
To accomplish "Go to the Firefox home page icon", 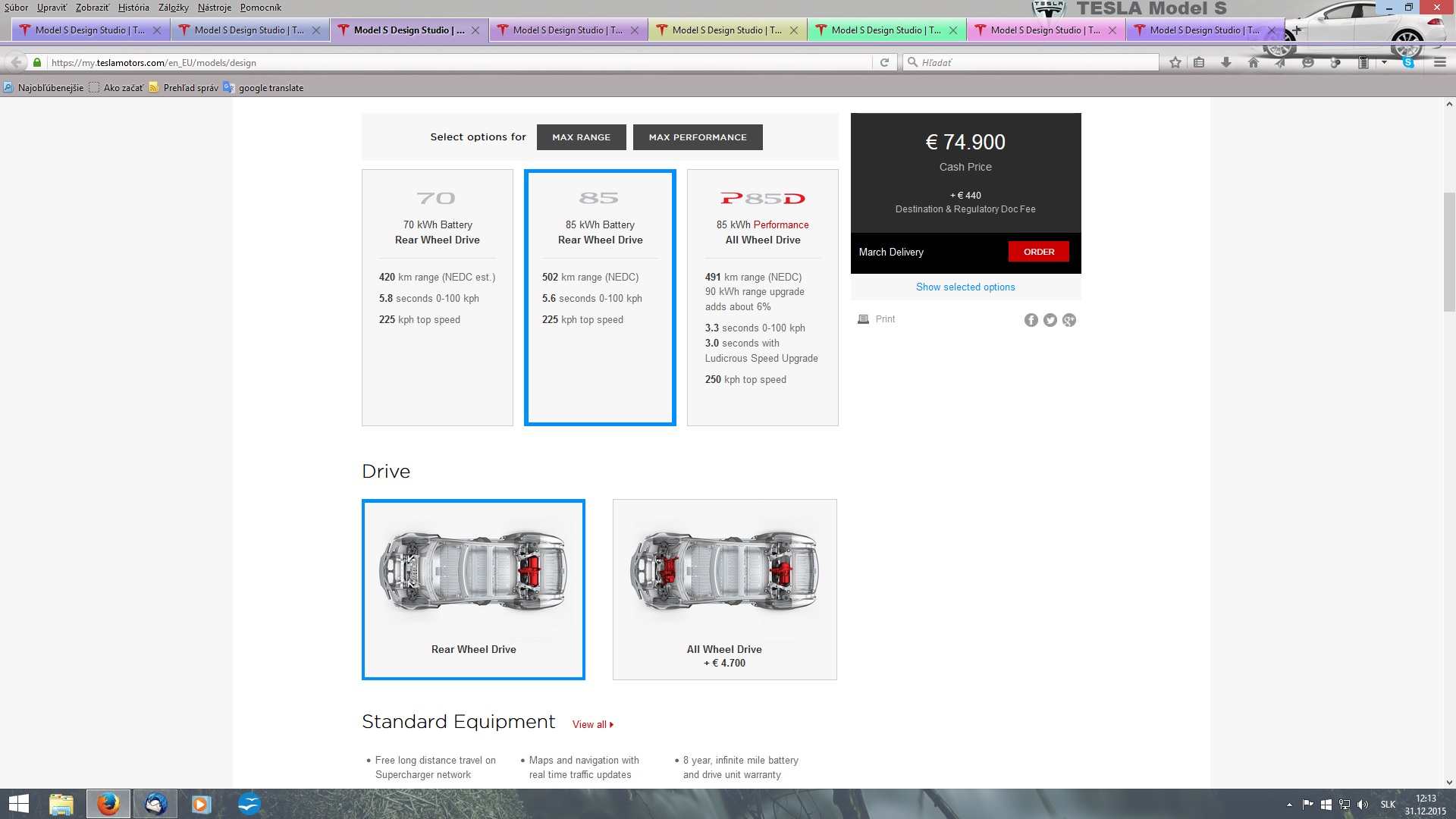I will click(1254, 62).
